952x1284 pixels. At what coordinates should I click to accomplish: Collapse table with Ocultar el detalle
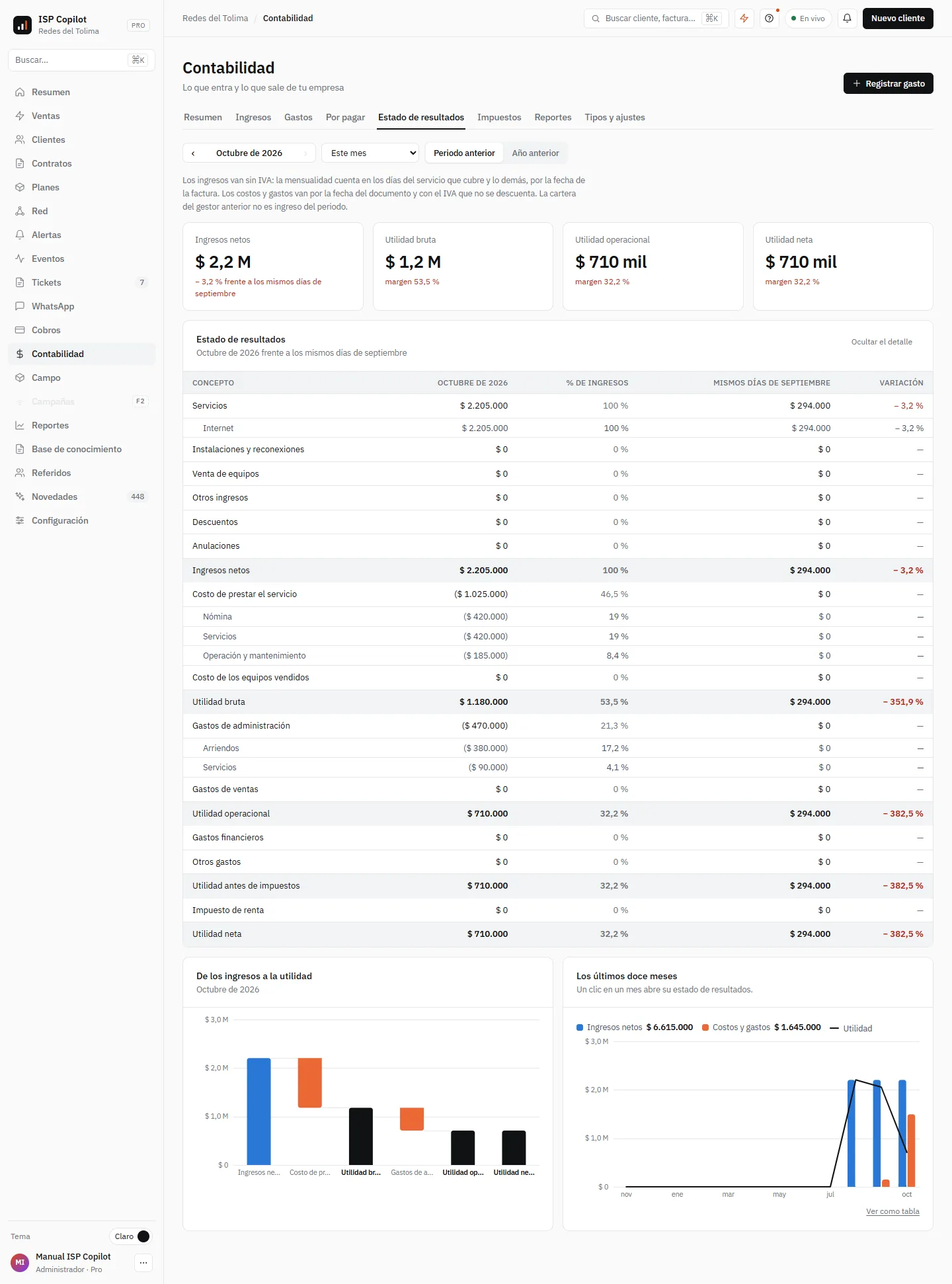coord(881,342)
